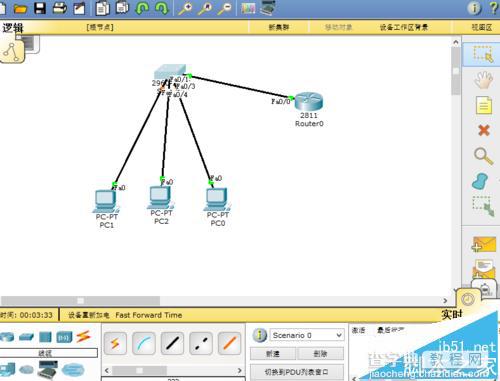Click the [根节点] root label

coord(100,27)
